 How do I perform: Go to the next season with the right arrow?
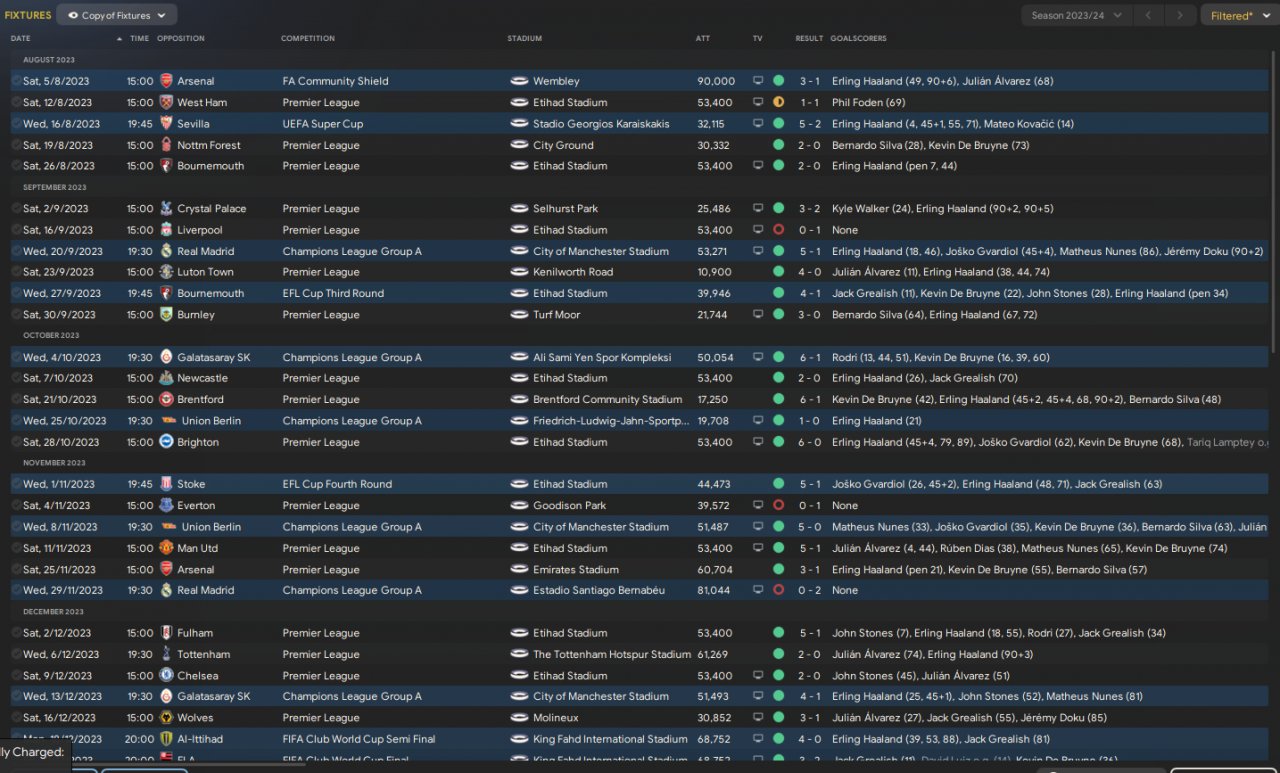[x=1181, y=15]
